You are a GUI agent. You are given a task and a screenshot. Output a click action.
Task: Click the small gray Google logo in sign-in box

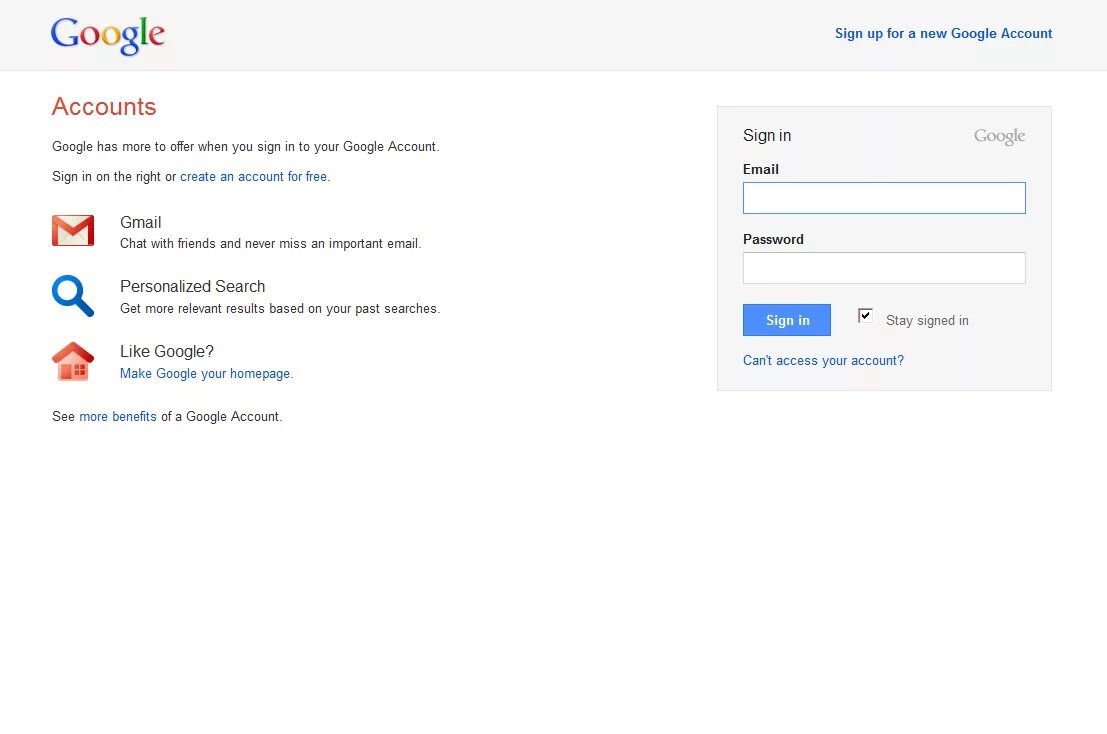[999, 136]
